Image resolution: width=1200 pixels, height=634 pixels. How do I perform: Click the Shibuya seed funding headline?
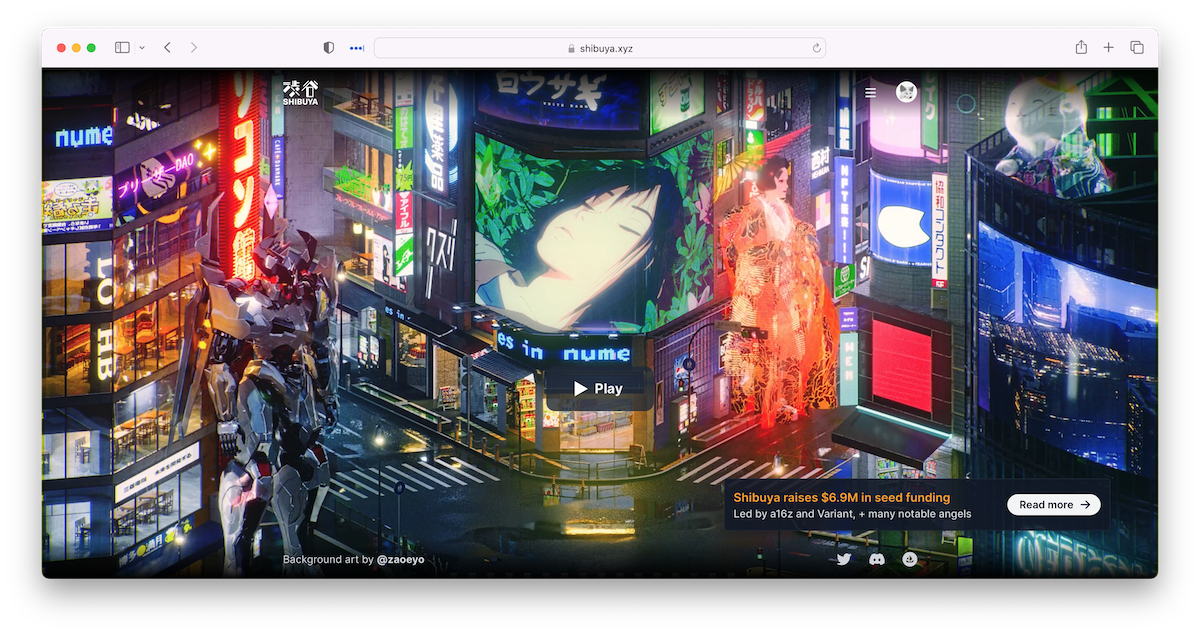pos(841,497)
